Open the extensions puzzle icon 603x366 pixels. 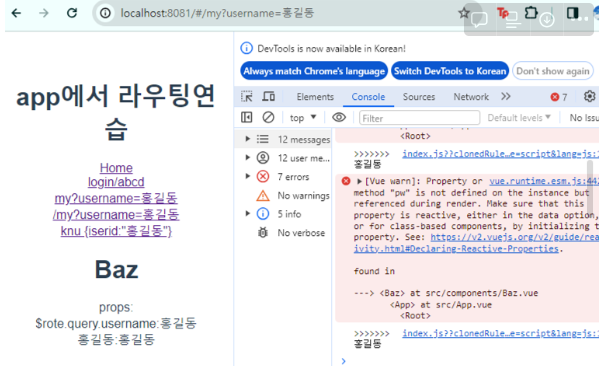tap(531, 13)
